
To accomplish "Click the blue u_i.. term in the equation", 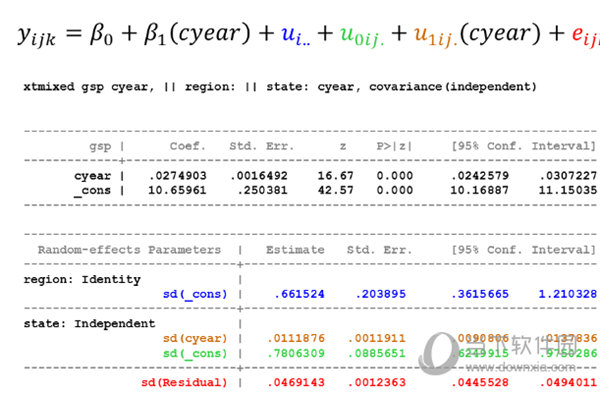I will 296,36.
